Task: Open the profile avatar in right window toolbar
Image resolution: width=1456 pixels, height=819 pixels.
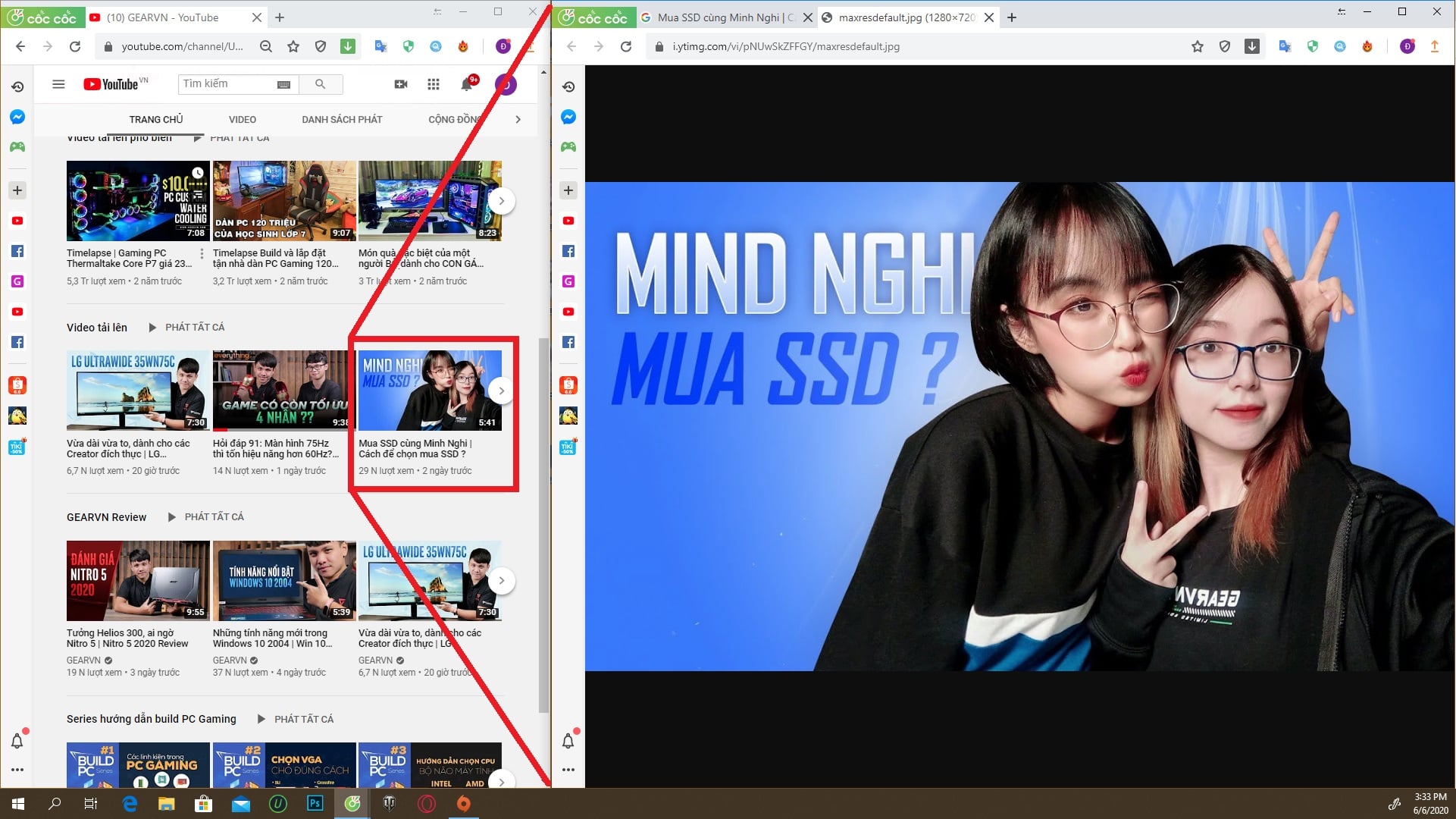Action: pyautogui.click(x=1407, y=46)
